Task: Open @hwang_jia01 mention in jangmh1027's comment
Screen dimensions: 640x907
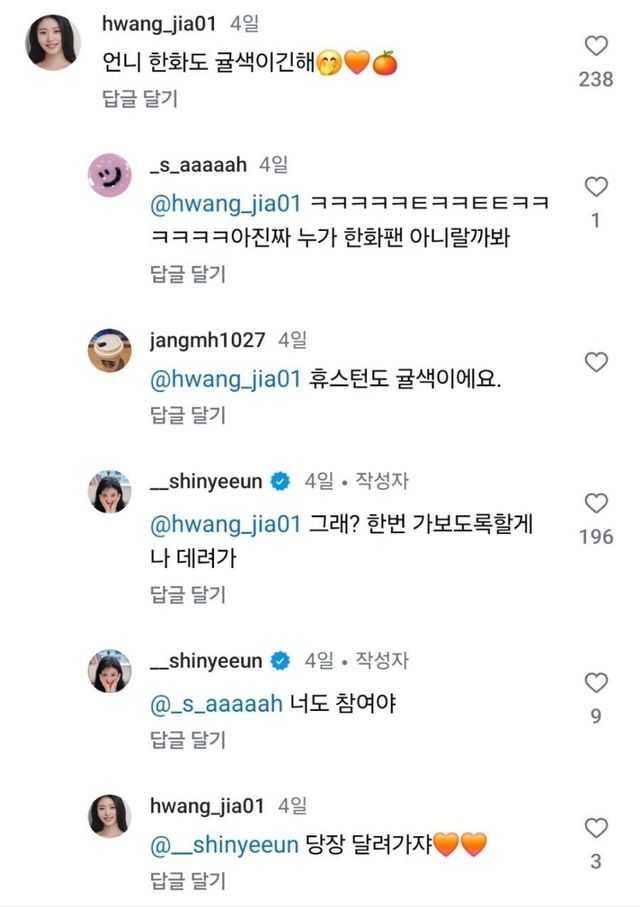Action: [x=225, y=380]
